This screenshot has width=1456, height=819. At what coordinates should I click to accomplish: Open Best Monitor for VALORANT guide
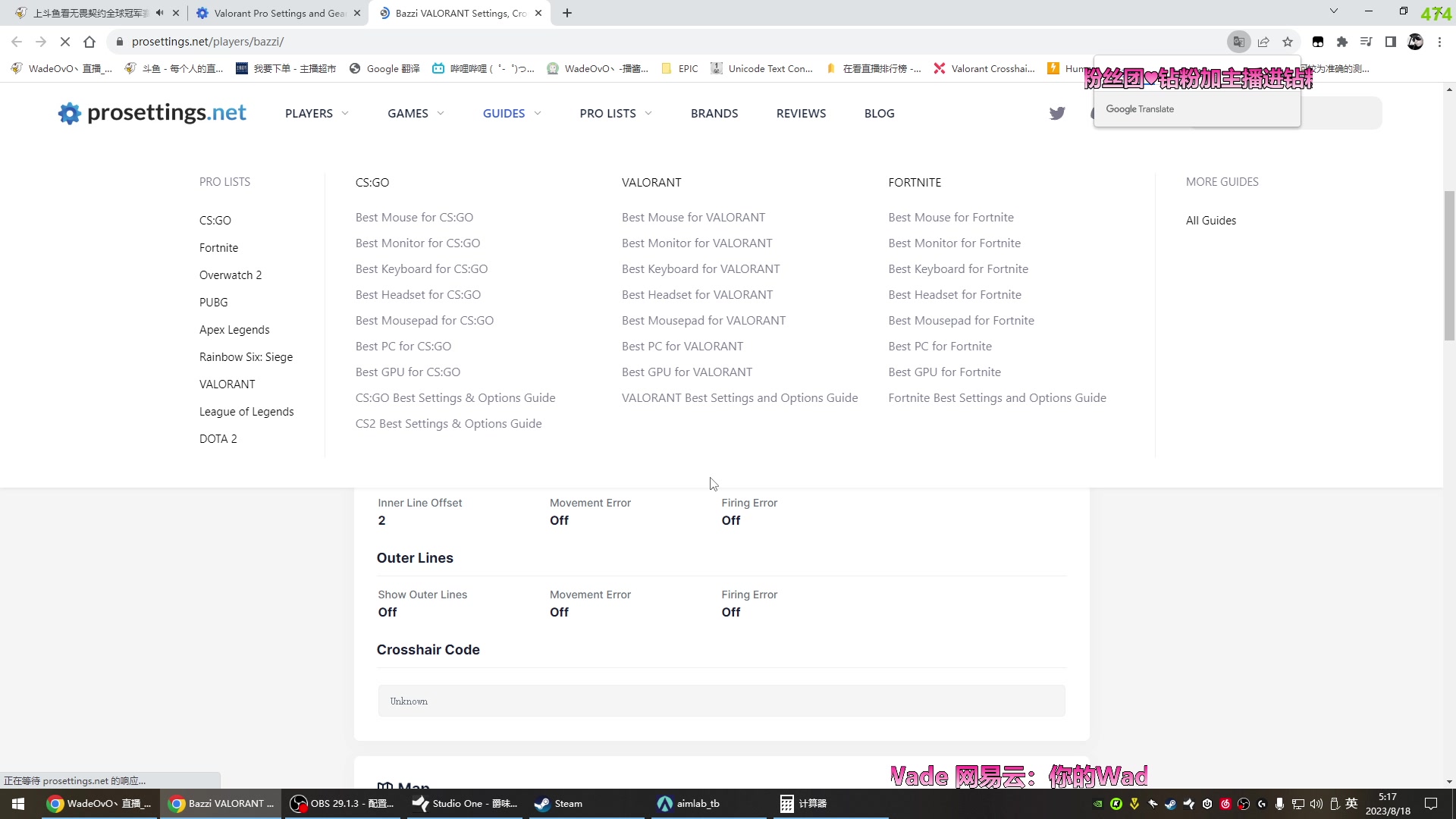[697, 243]
